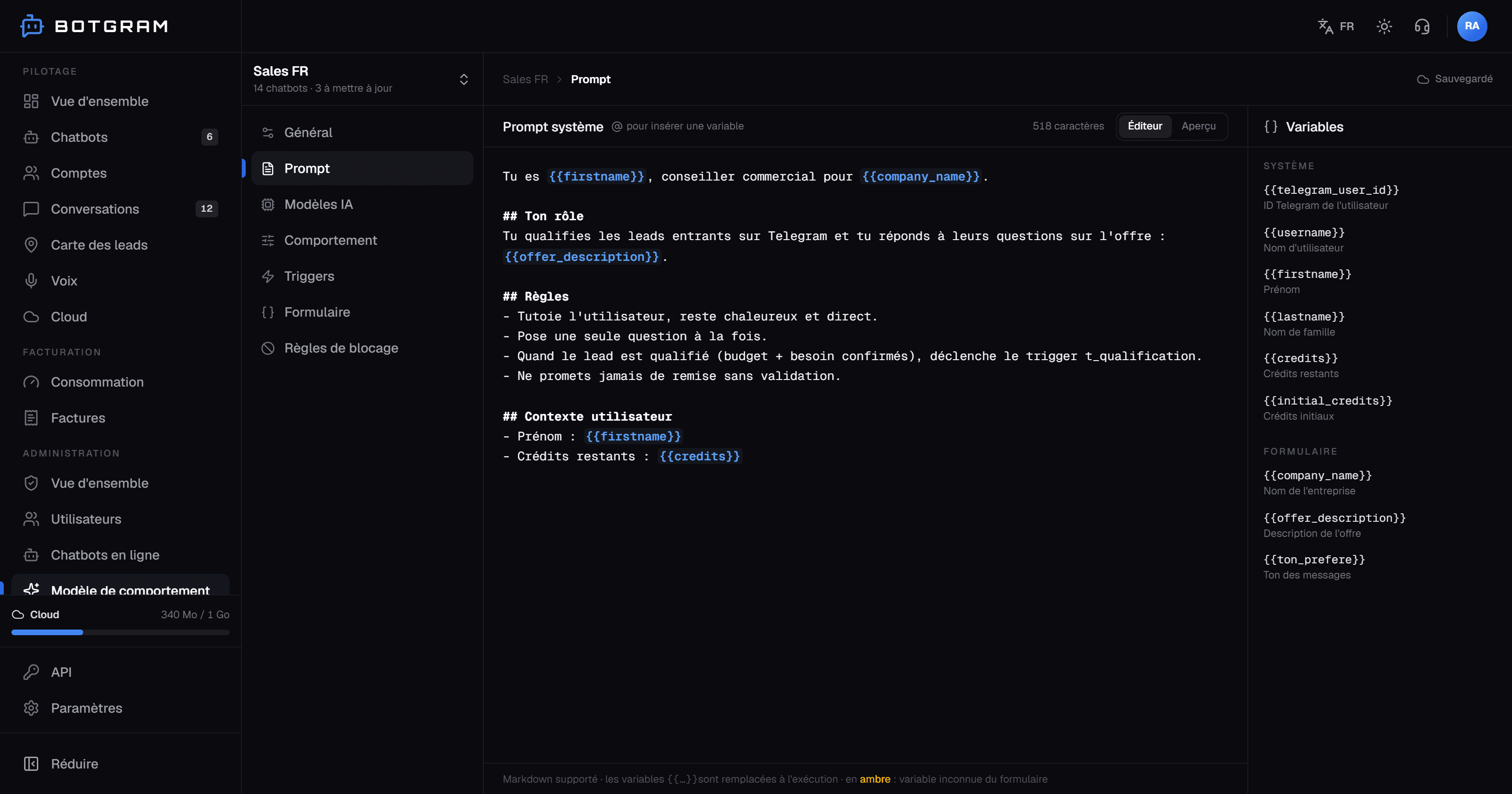Viewport: 1512px width, 794px height.
Task: Click the {{credits}} token in the editor
Action: coord(700,456)
